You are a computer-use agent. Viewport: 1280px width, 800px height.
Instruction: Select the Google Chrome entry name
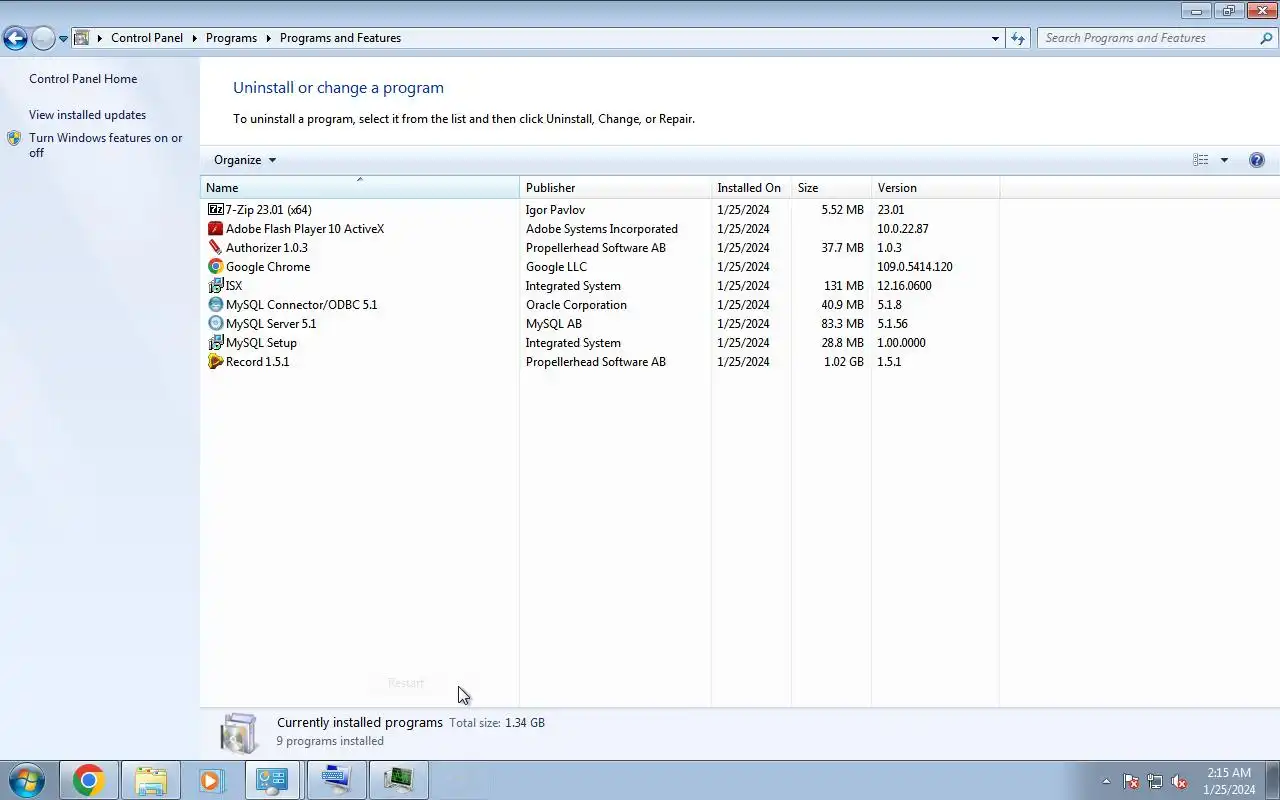click(268, 267)
